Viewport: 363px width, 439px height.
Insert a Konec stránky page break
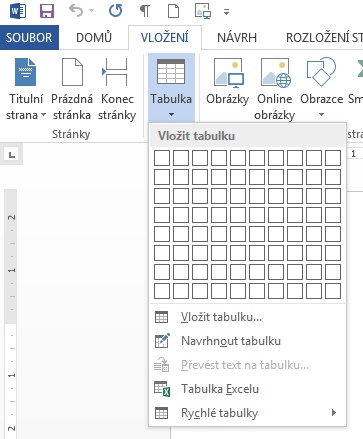[117, 89]
